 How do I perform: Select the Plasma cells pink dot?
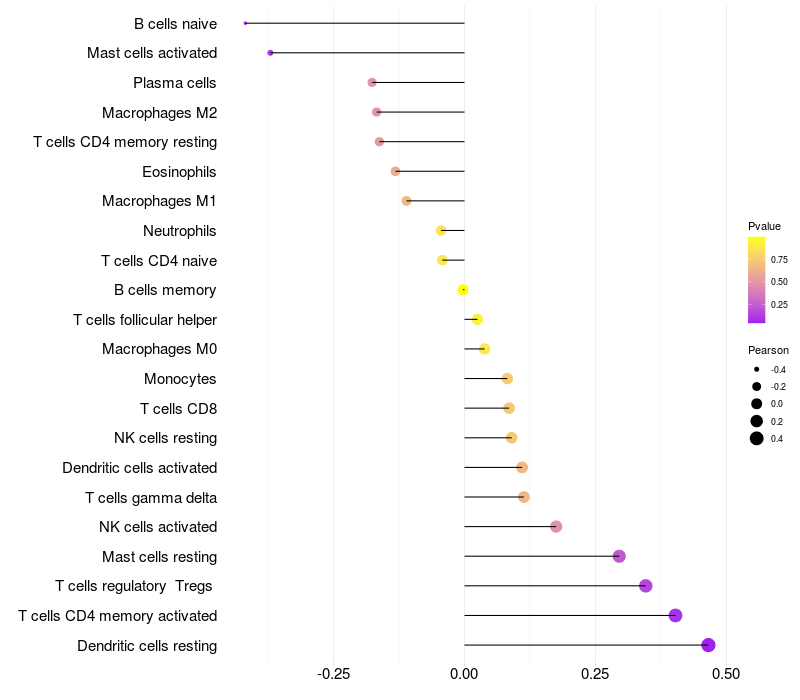372,82
